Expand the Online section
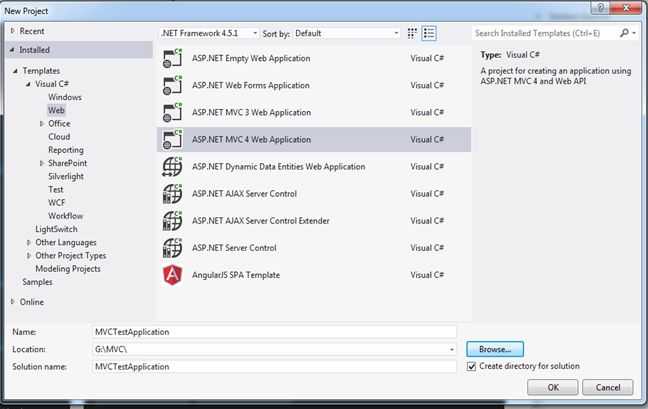 pyautogui.click(x=13, y=302)
